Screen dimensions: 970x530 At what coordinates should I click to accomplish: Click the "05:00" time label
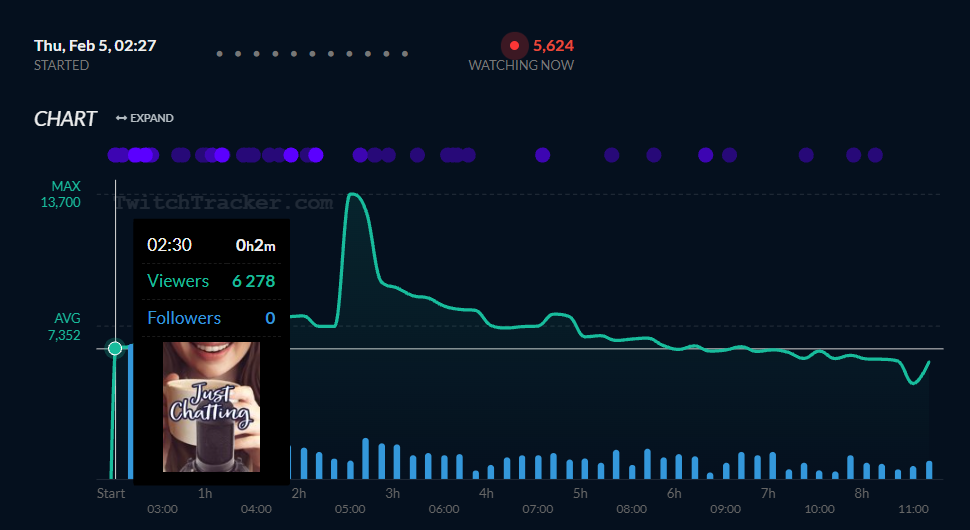[350, 510]
